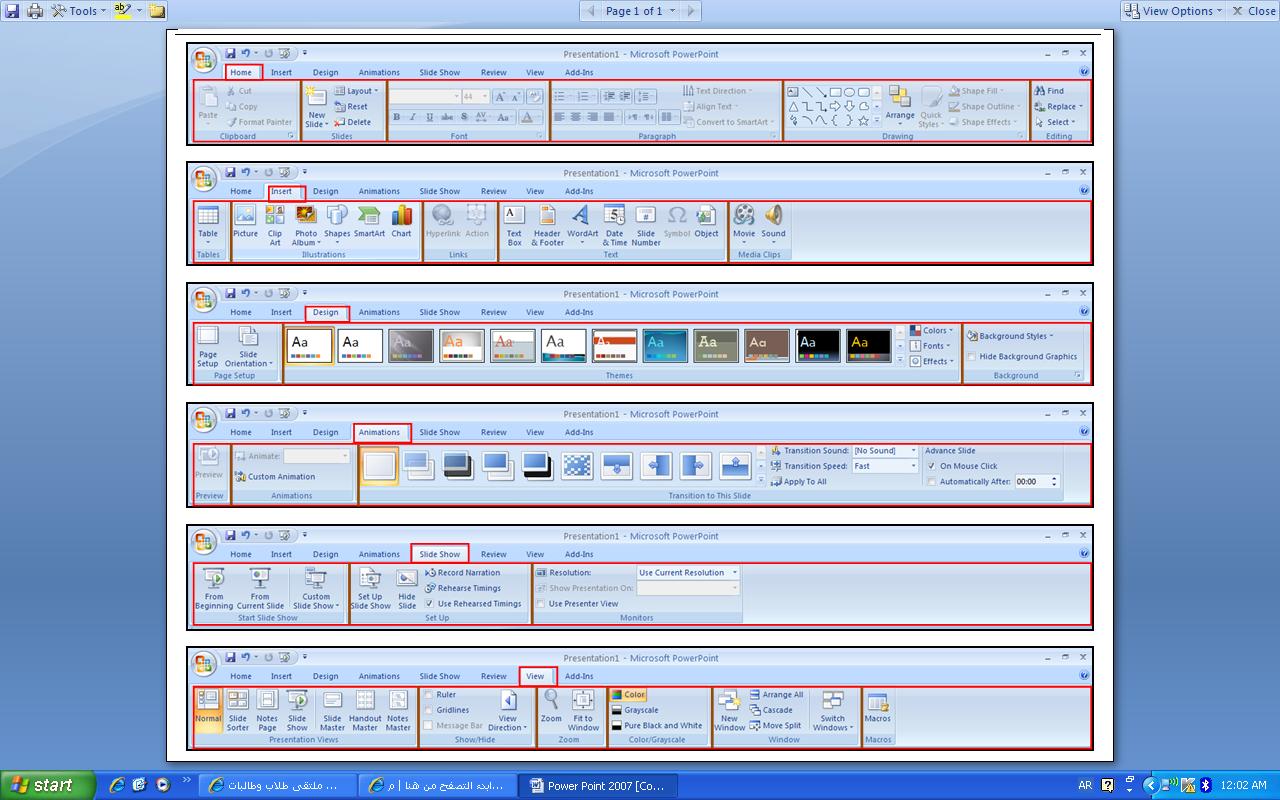1280x800 pixels.
Task: Click Apply To All button
Action: click(798, 481)
